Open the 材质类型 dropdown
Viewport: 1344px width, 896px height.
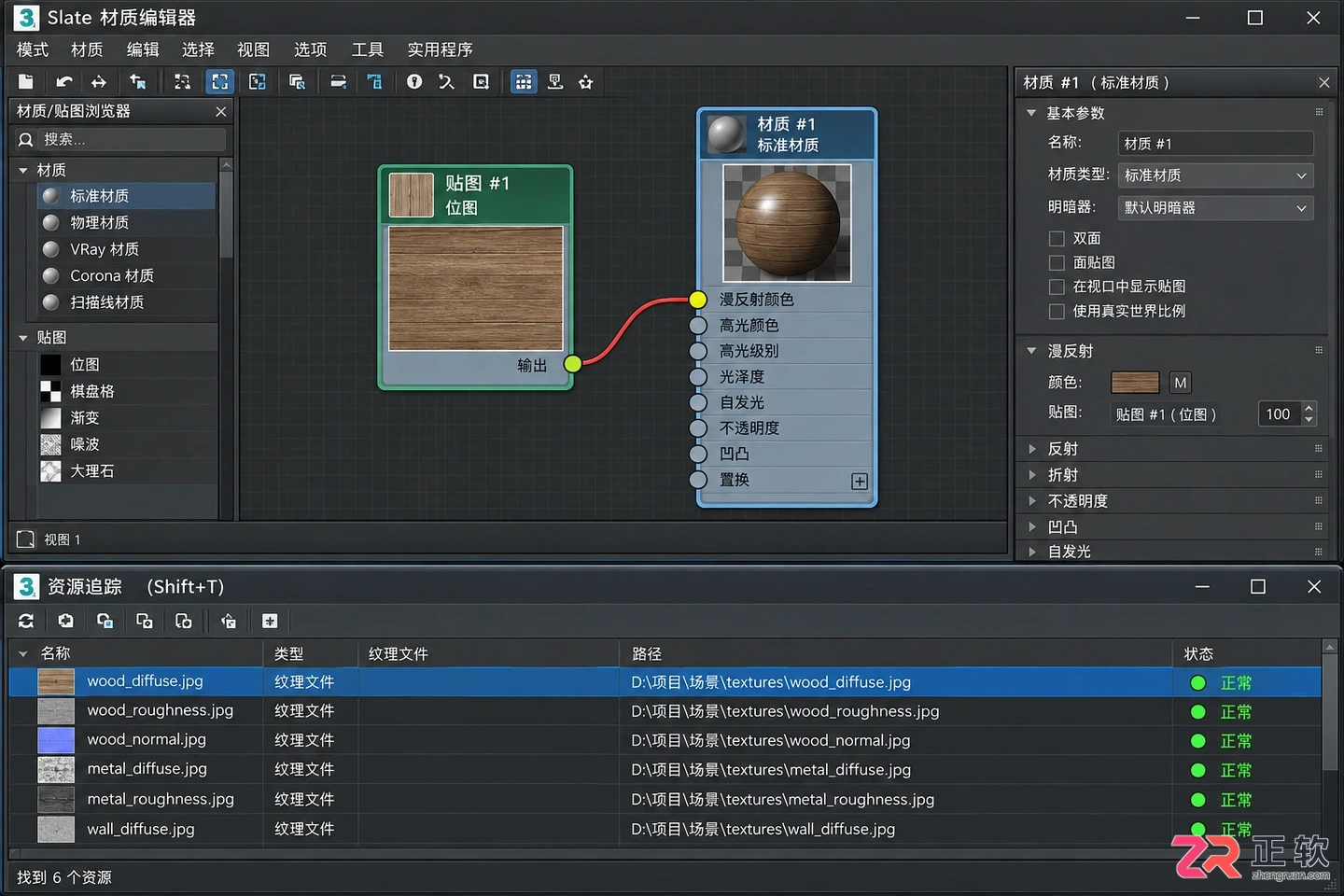point(1215,175)
